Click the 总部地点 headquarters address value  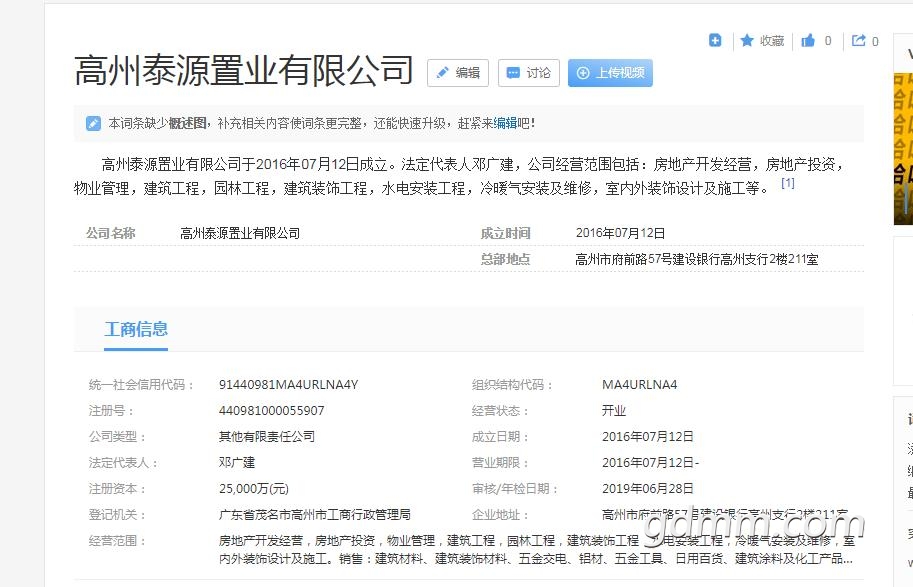696,259
